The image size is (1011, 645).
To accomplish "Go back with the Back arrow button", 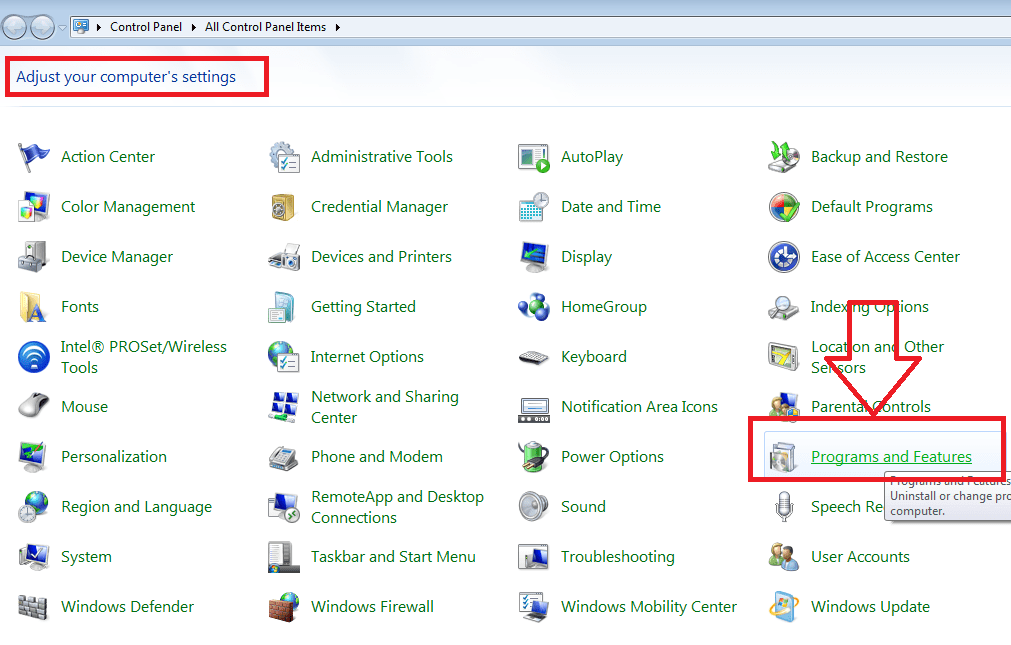I will pos(14,27).
